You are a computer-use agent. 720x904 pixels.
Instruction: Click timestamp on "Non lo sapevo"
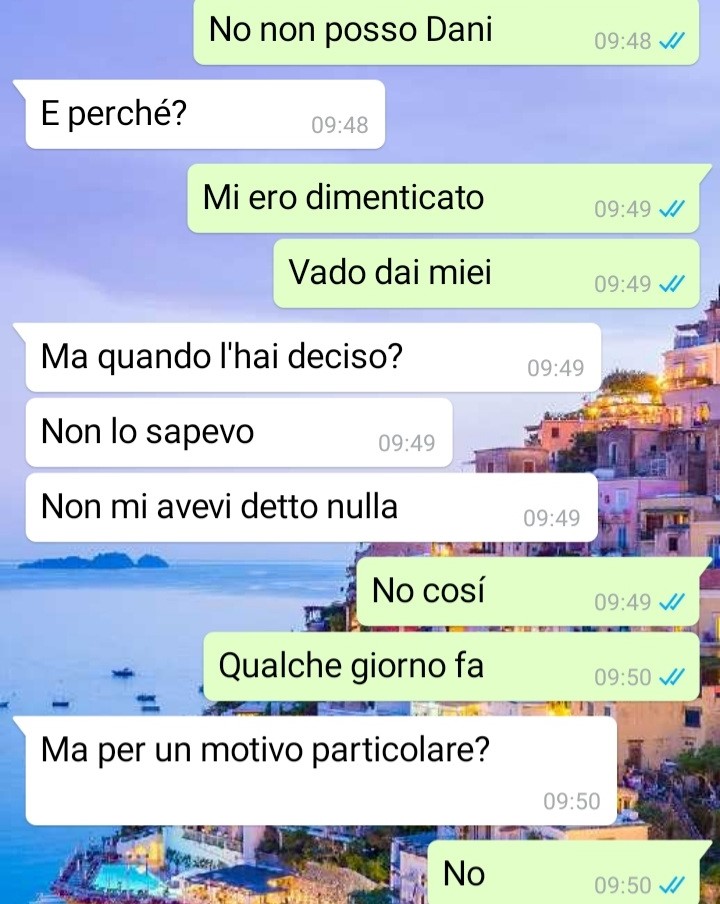click(407, 443)
